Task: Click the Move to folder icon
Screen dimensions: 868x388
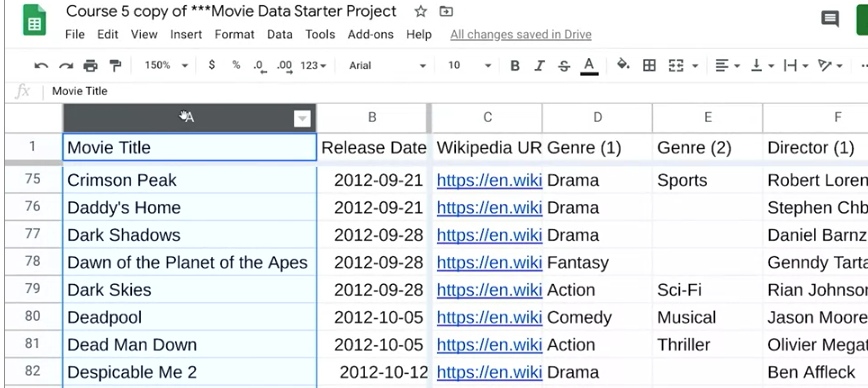Action: (x=446, y=12)
